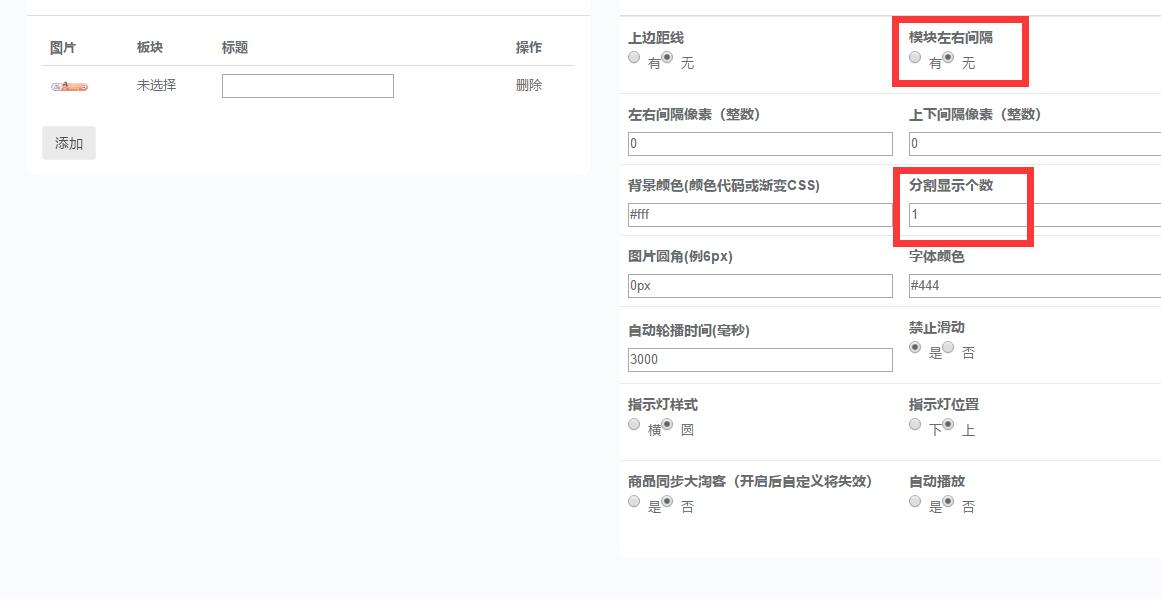Click the 指示灯样式 label
Image resolution: width=1161 pixels, height=599 pixels.
[x=663, y=405]
